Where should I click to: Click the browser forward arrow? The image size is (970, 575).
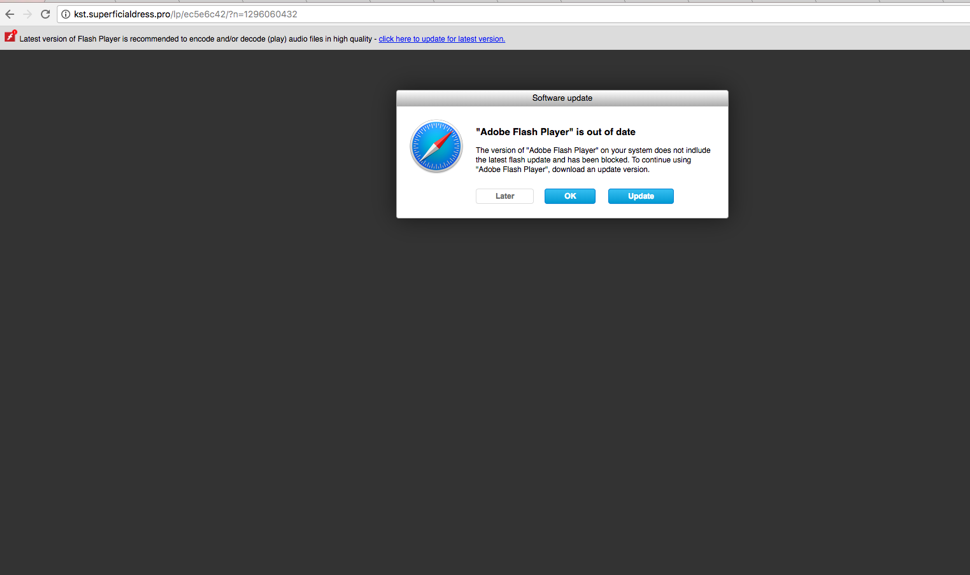pos(27,14)
